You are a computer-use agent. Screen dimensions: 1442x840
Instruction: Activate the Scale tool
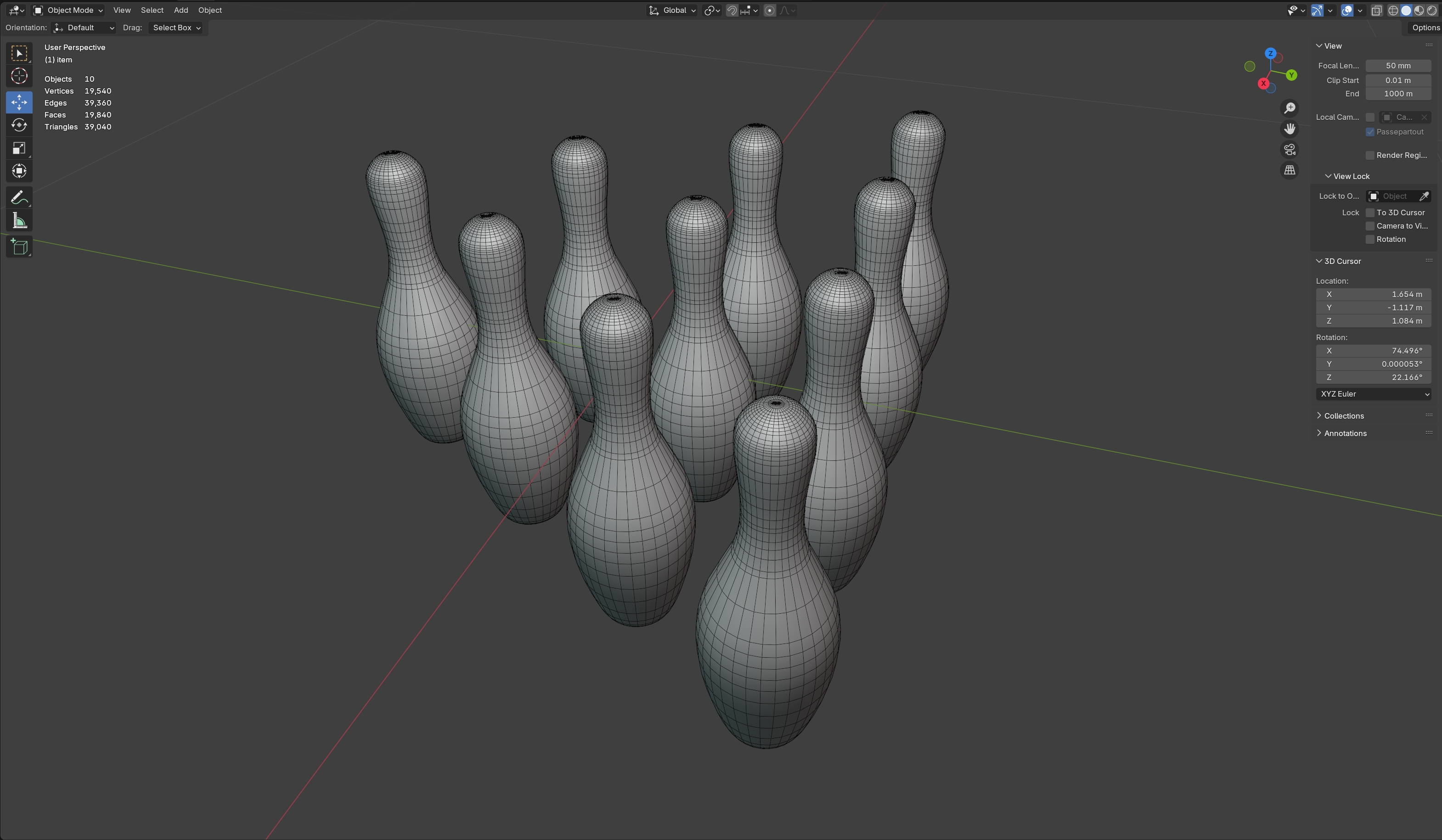(19, 149)
